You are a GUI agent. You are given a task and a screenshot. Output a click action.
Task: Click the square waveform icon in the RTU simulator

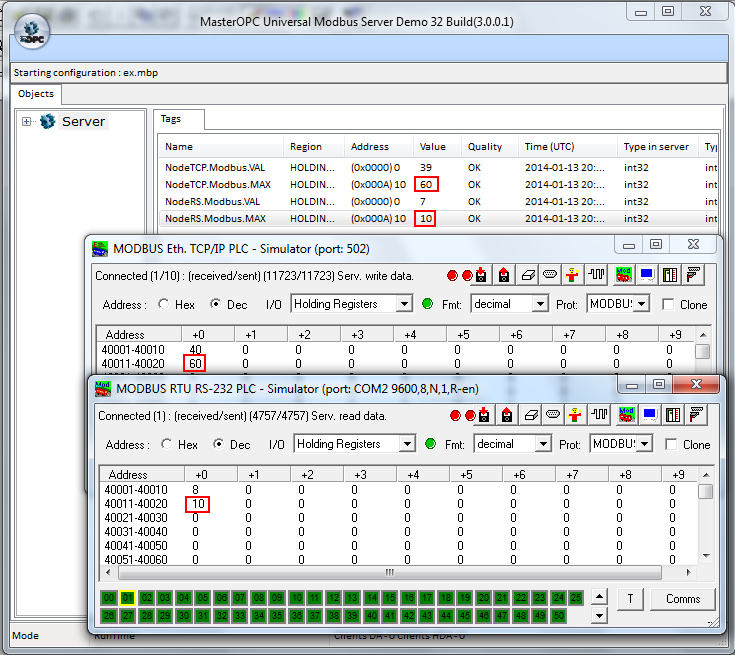point(600,414)
